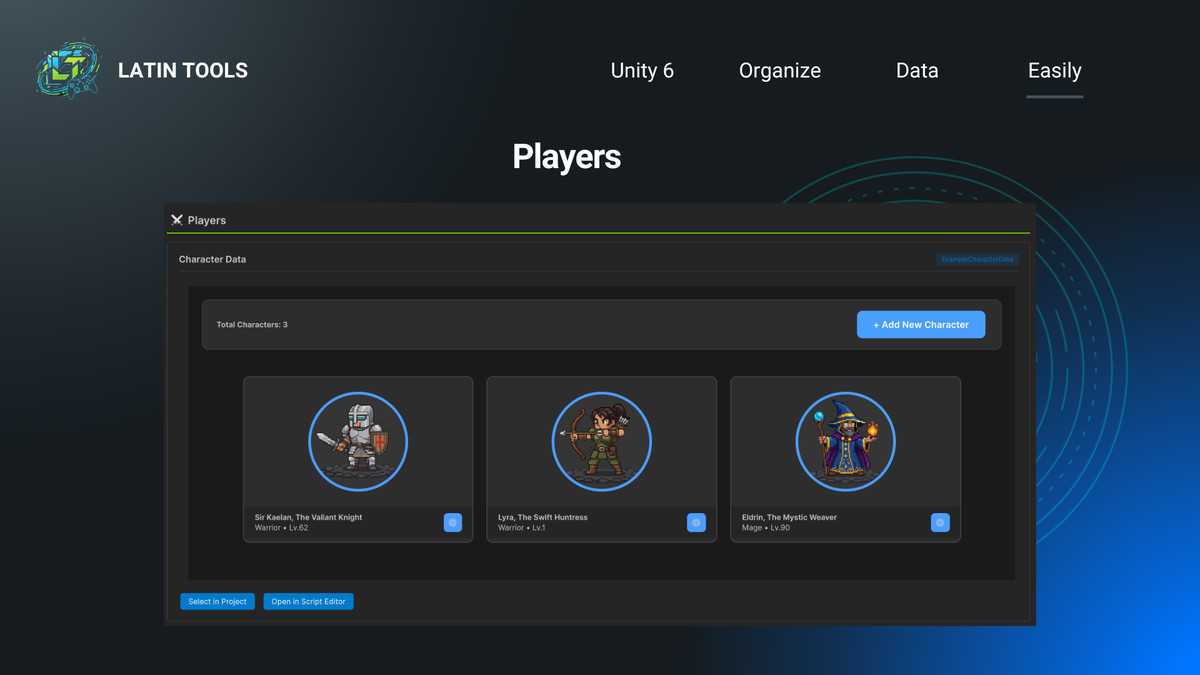Screen dimensions: 1200x675
Task: Select Sir Kaelan's knight portrait
Action: point(357,441)
